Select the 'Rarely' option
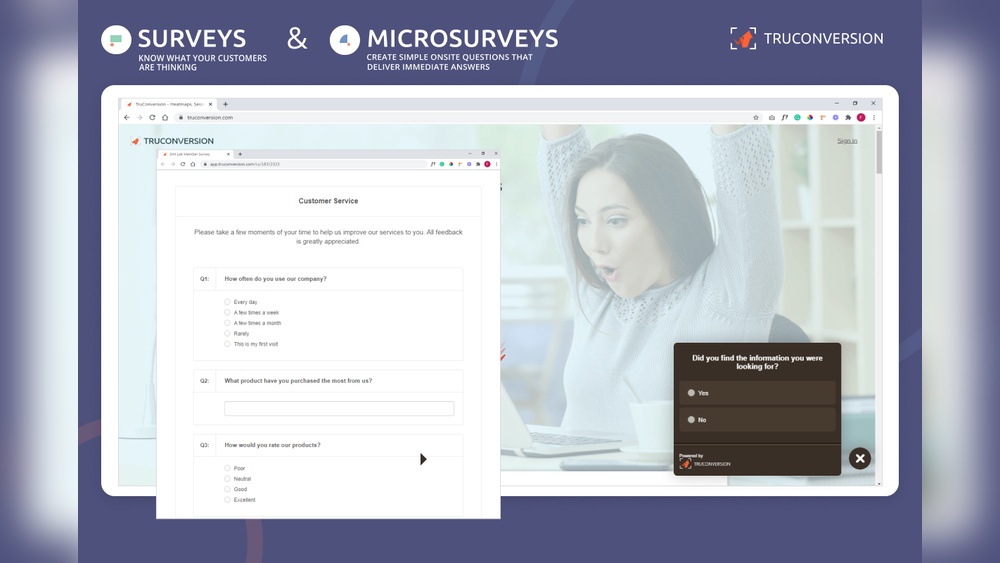Image resolution: width=1000 pixels, height=563 pixels. tap(227, 333)
